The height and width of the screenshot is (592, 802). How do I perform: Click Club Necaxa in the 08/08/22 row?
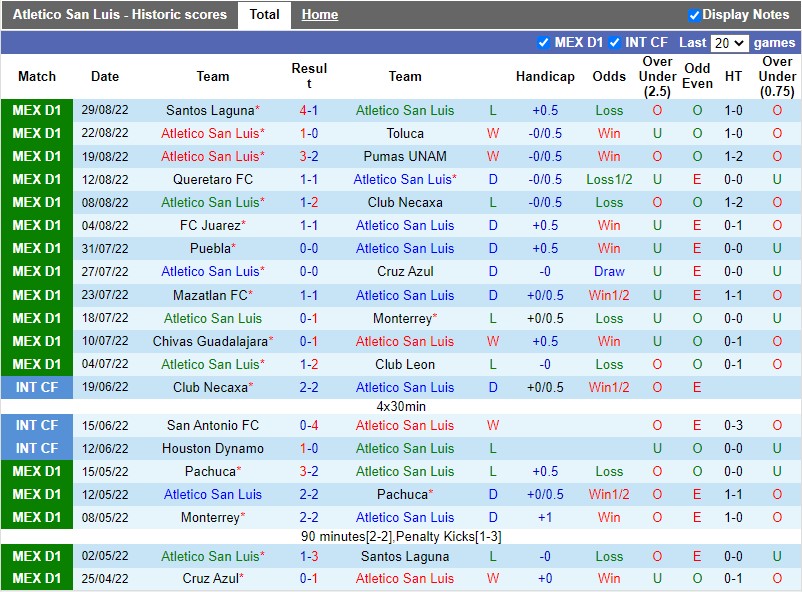405,203
